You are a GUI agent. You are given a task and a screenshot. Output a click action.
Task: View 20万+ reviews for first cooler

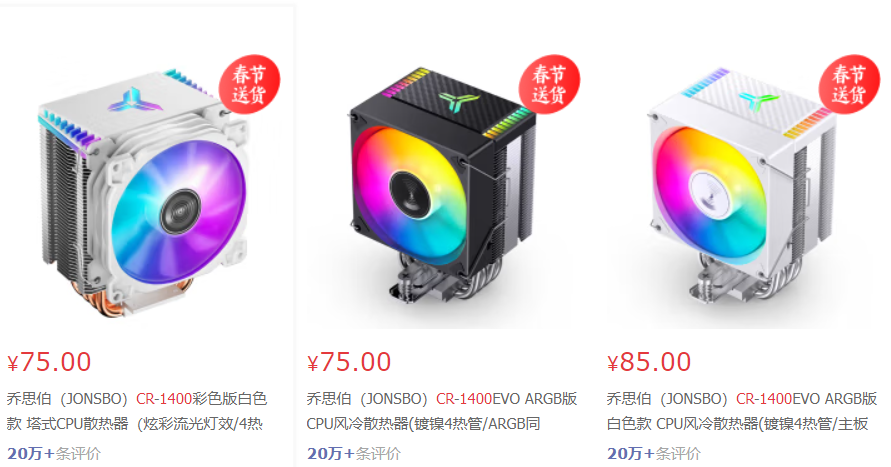tap(54, 453)
